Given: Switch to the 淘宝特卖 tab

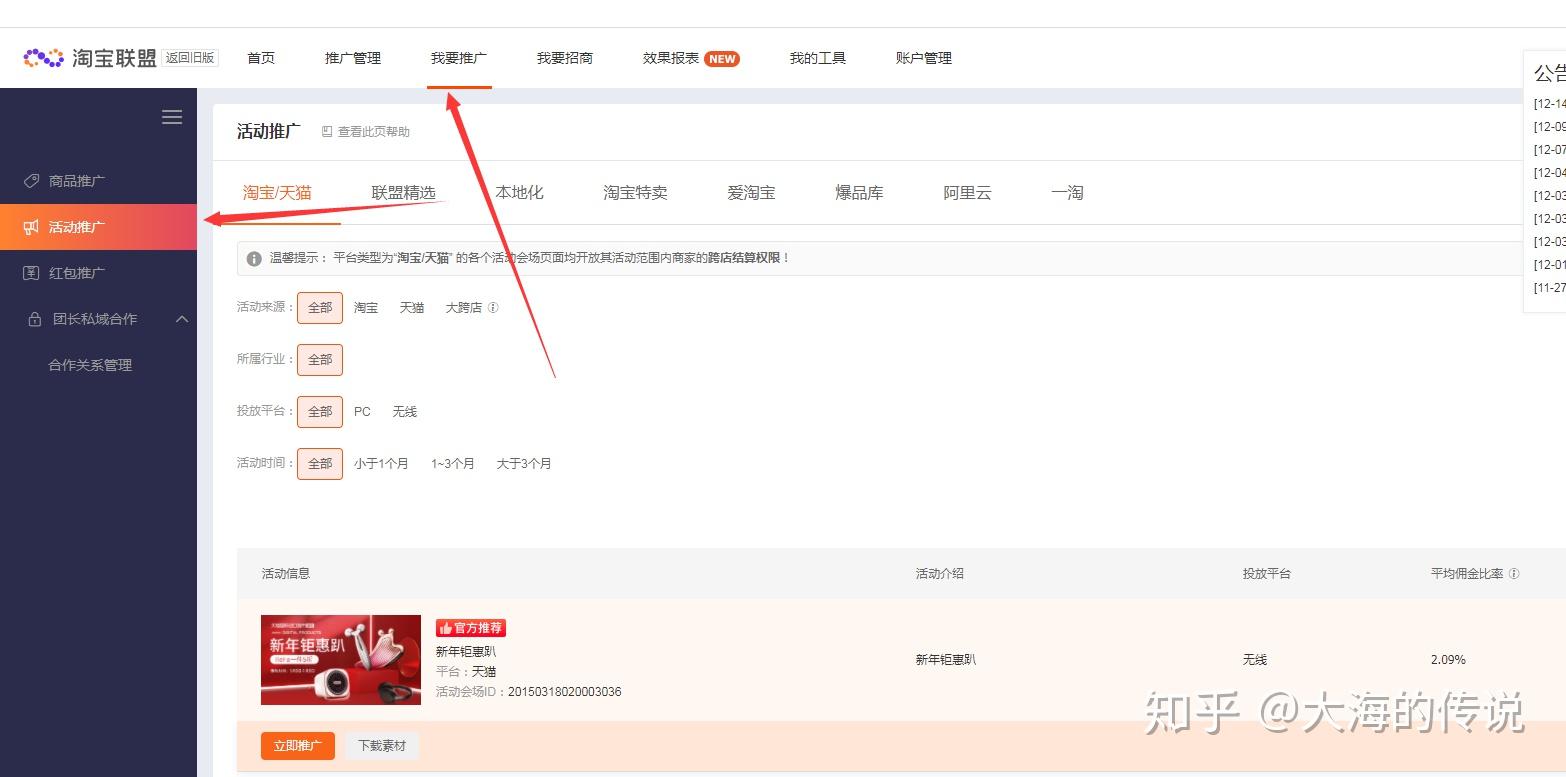Looking at the screenshot, I should click(635, 193).
